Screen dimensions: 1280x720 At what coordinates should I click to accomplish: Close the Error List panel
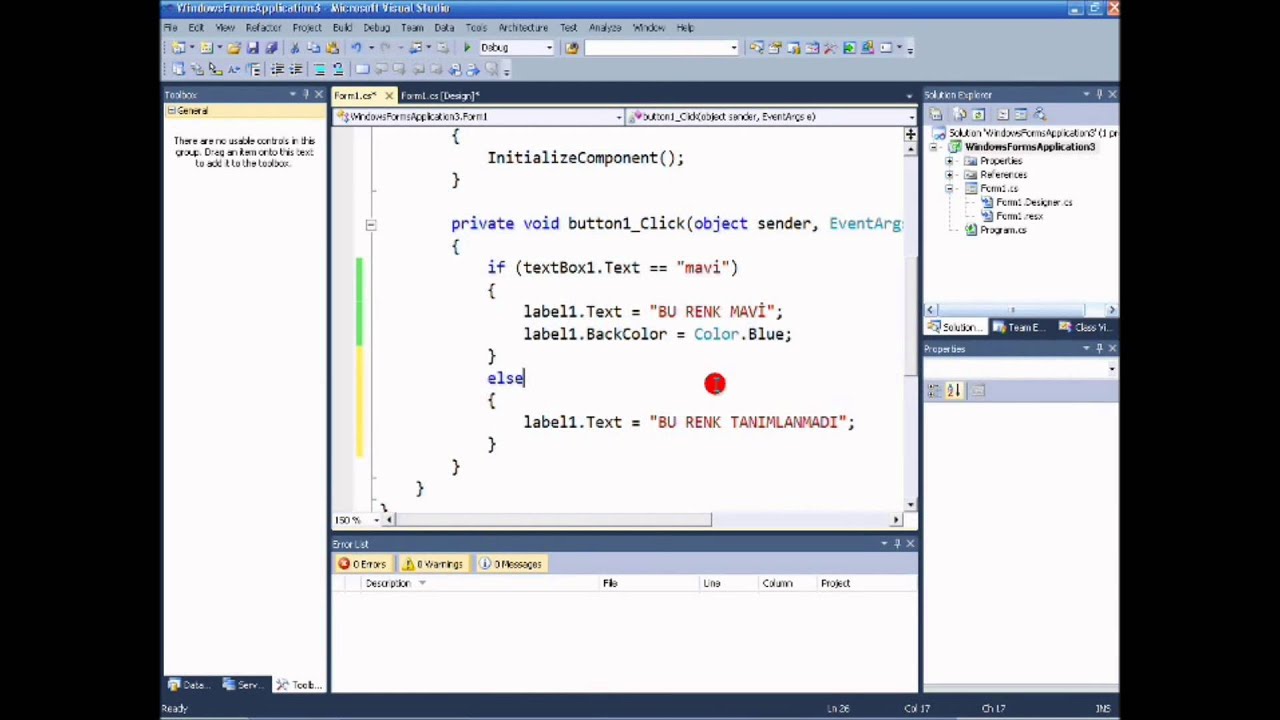pyautogui.click(x=910, y=544)
